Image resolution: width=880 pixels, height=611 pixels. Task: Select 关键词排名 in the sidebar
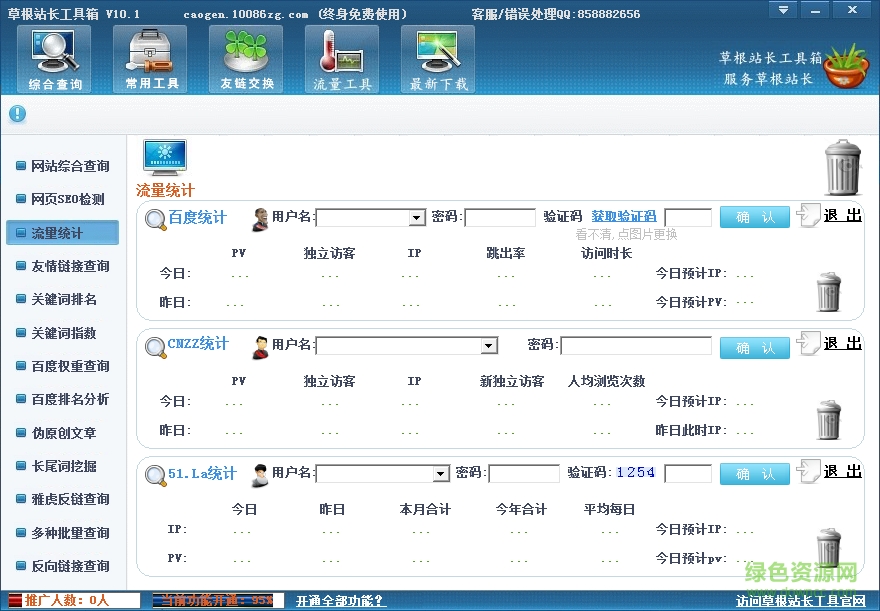coord(63,299)
